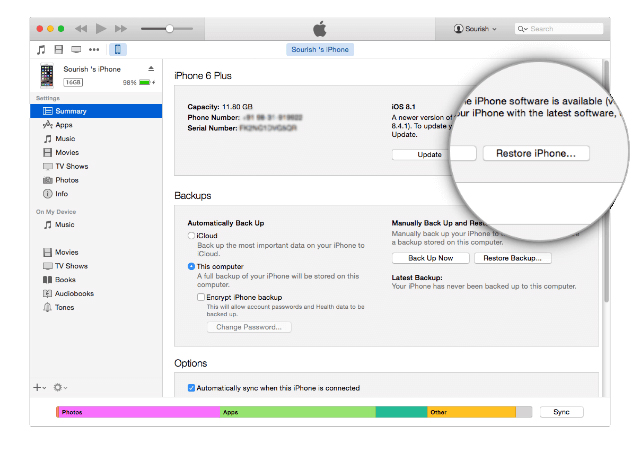The image size is (640, 469).
Task: Select Movies under On My Device
Action: [x=96, y=252]
